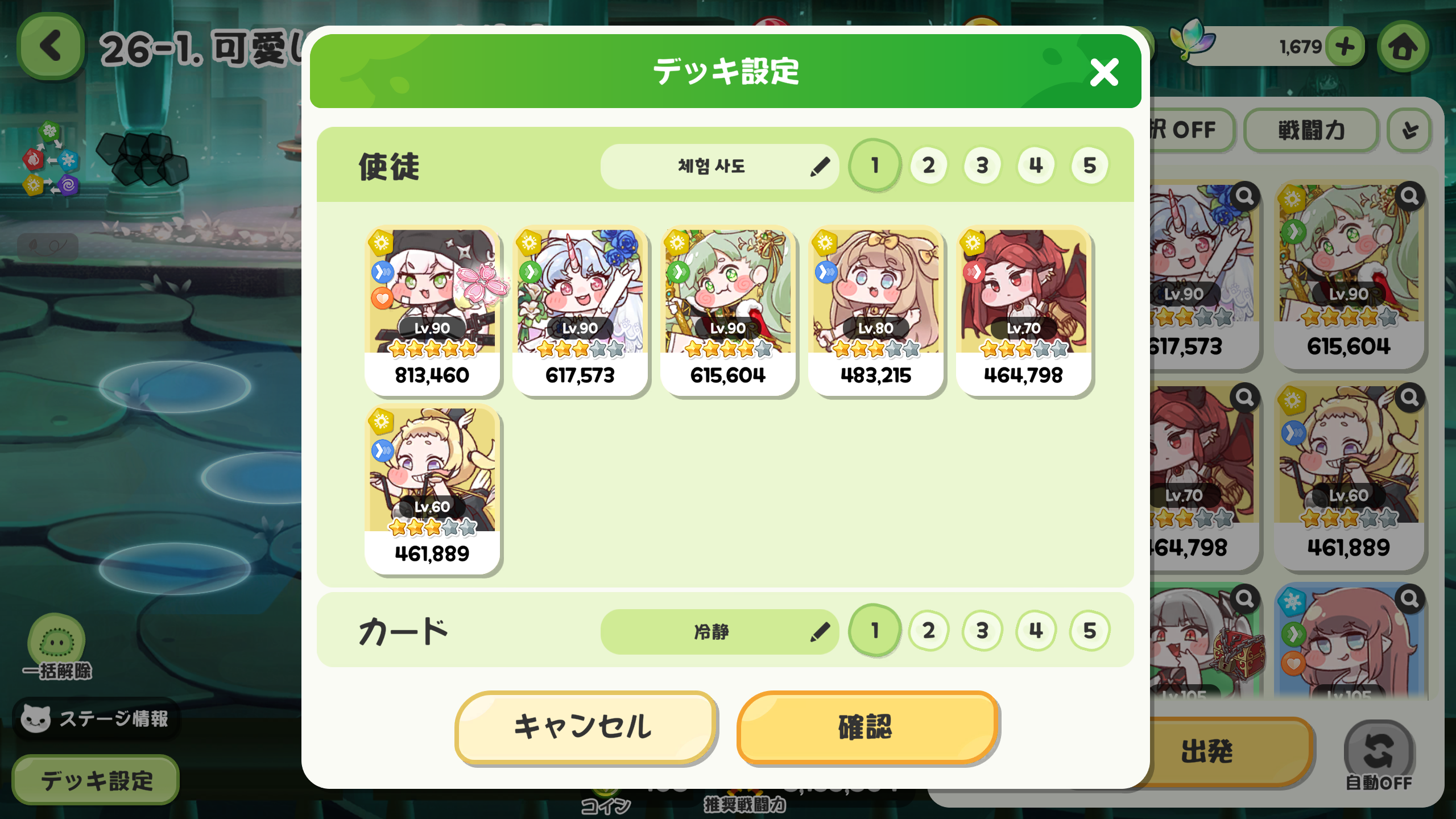This screenshot has height=819, width=1456.
Task: Inspect Lv.60 blonde character with magnifier
Action: [x=1409, y=397]
